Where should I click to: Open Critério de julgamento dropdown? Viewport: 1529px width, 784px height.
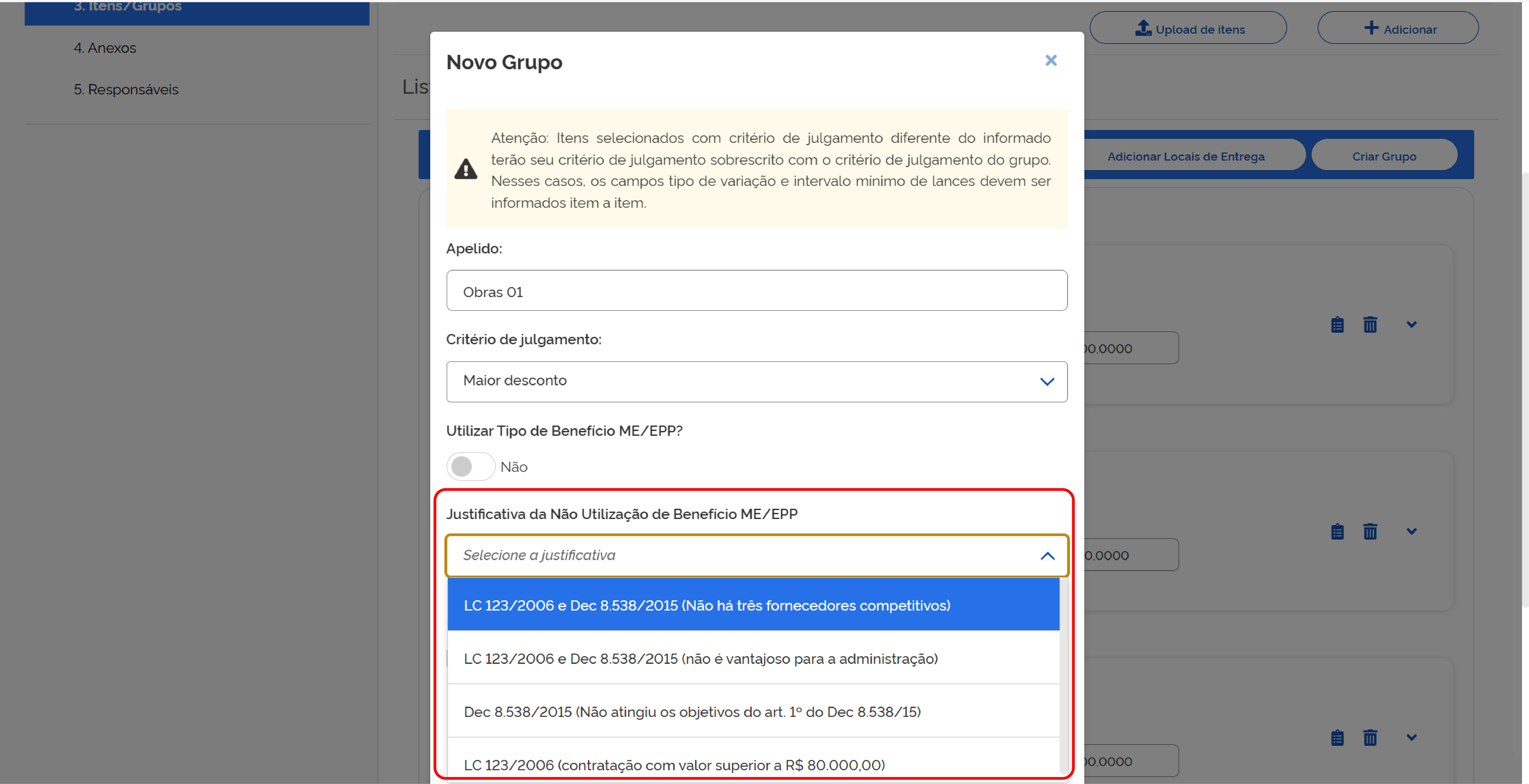pyautogui.click(x=756, y=381)
